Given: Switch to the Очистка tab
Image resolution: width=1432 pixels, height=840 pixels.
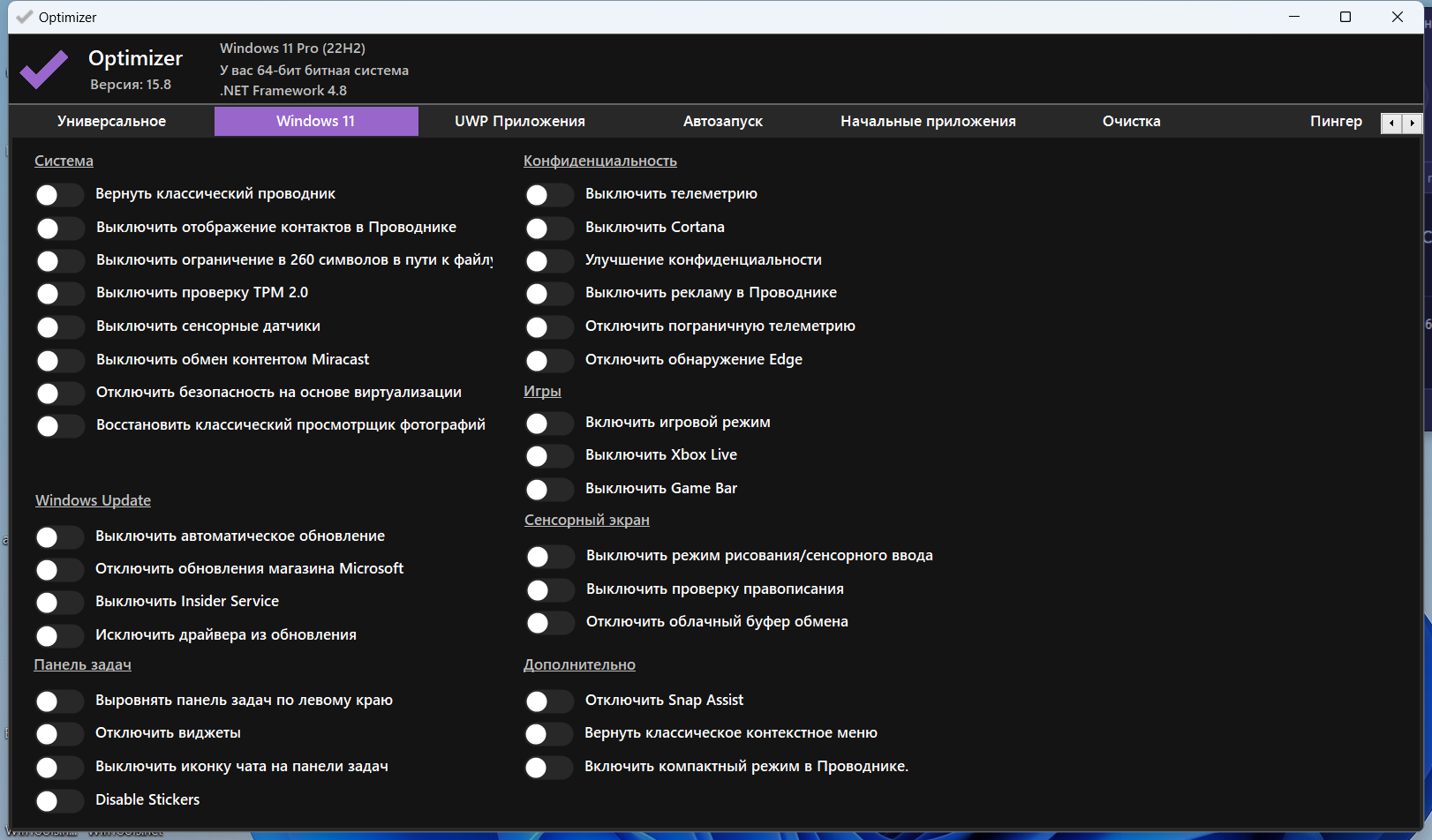Looking at the screenshot, I should (1132, 121).
